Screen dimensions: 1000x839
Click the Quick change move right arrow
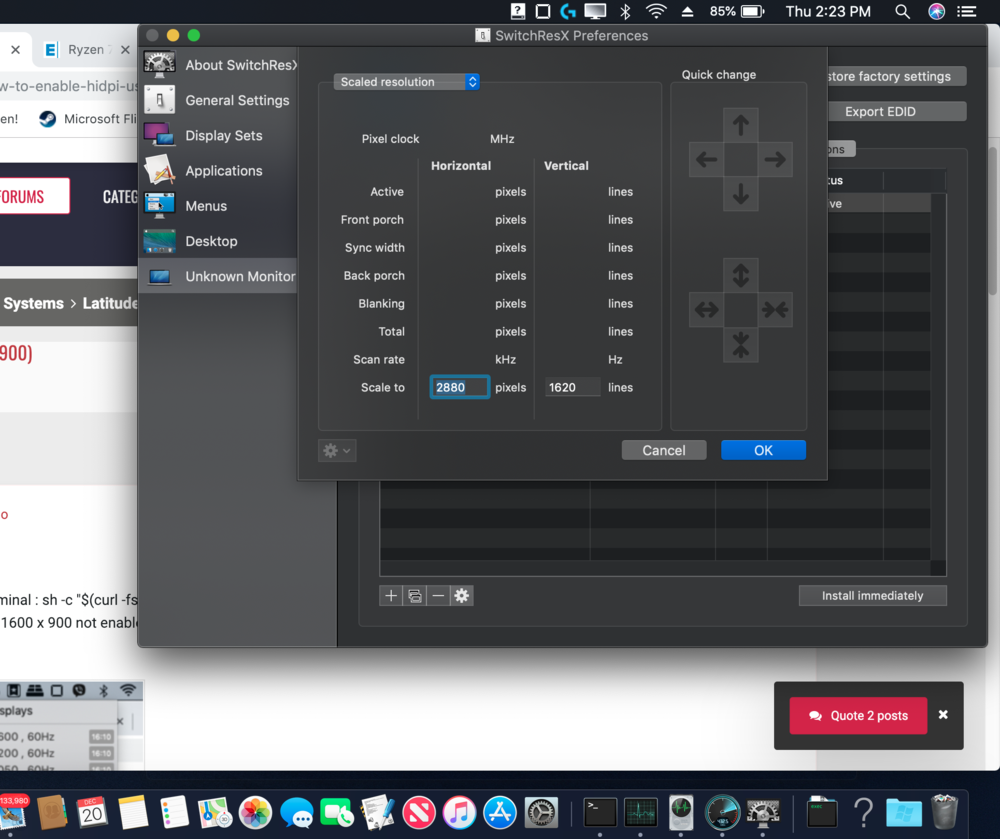point(775,159)
